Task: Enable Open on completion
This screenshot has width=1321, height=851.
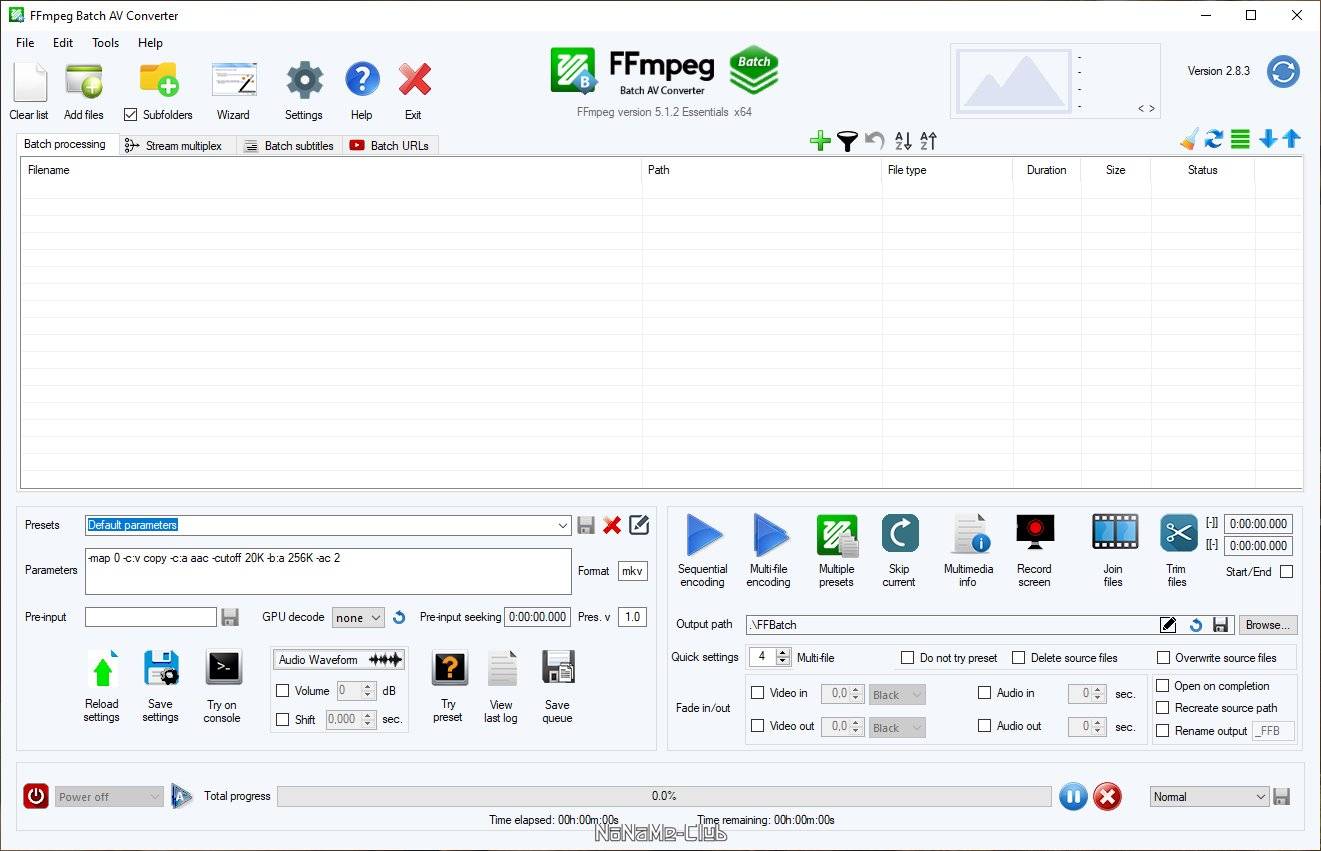Action: point(1162,686)
